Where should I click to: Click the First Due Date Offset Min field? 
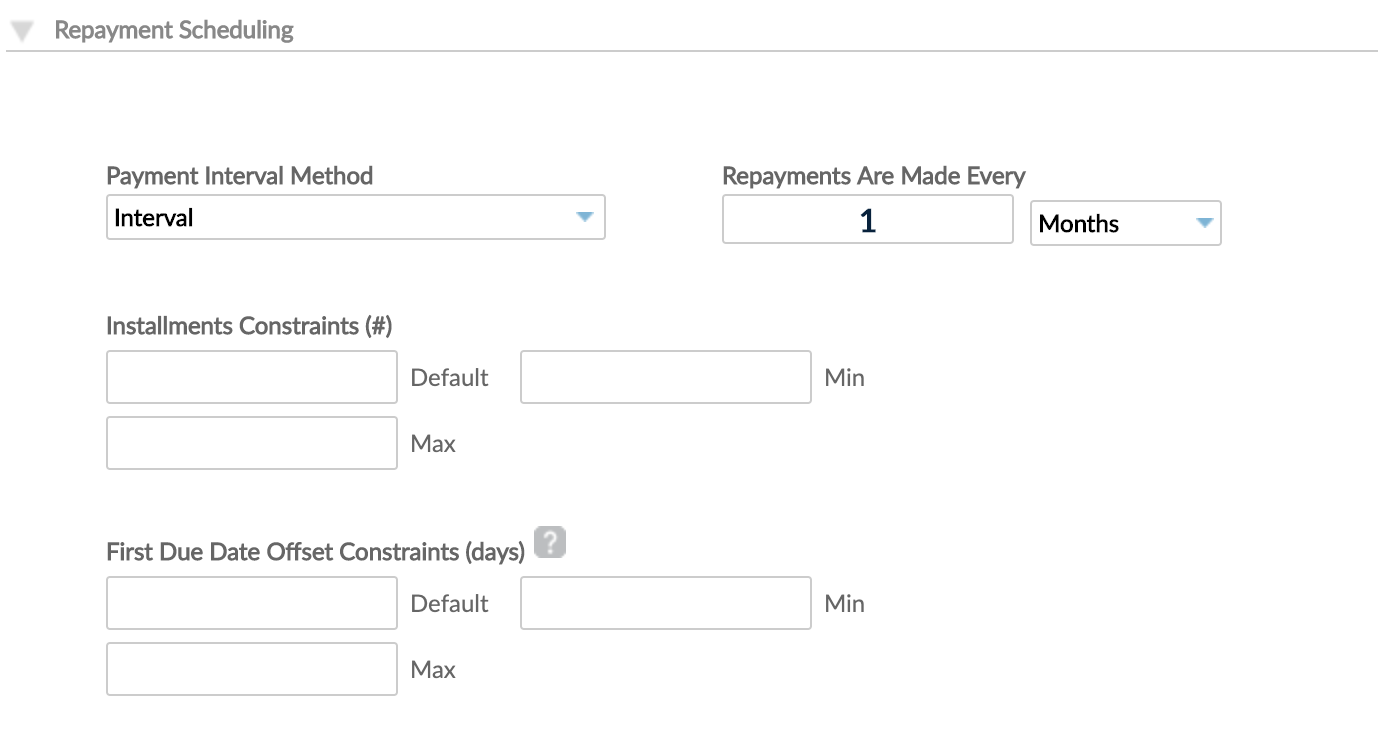(665, 603)
